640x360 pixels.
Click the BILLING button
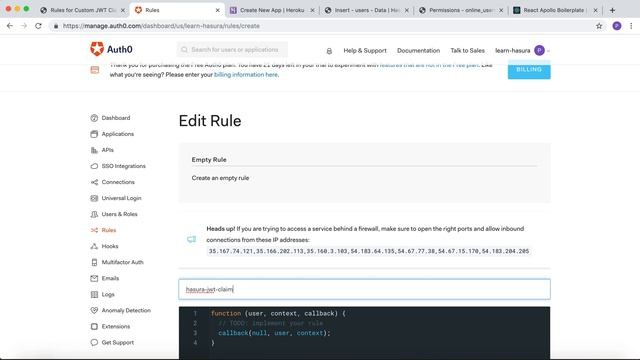click(x=529, y=69)
